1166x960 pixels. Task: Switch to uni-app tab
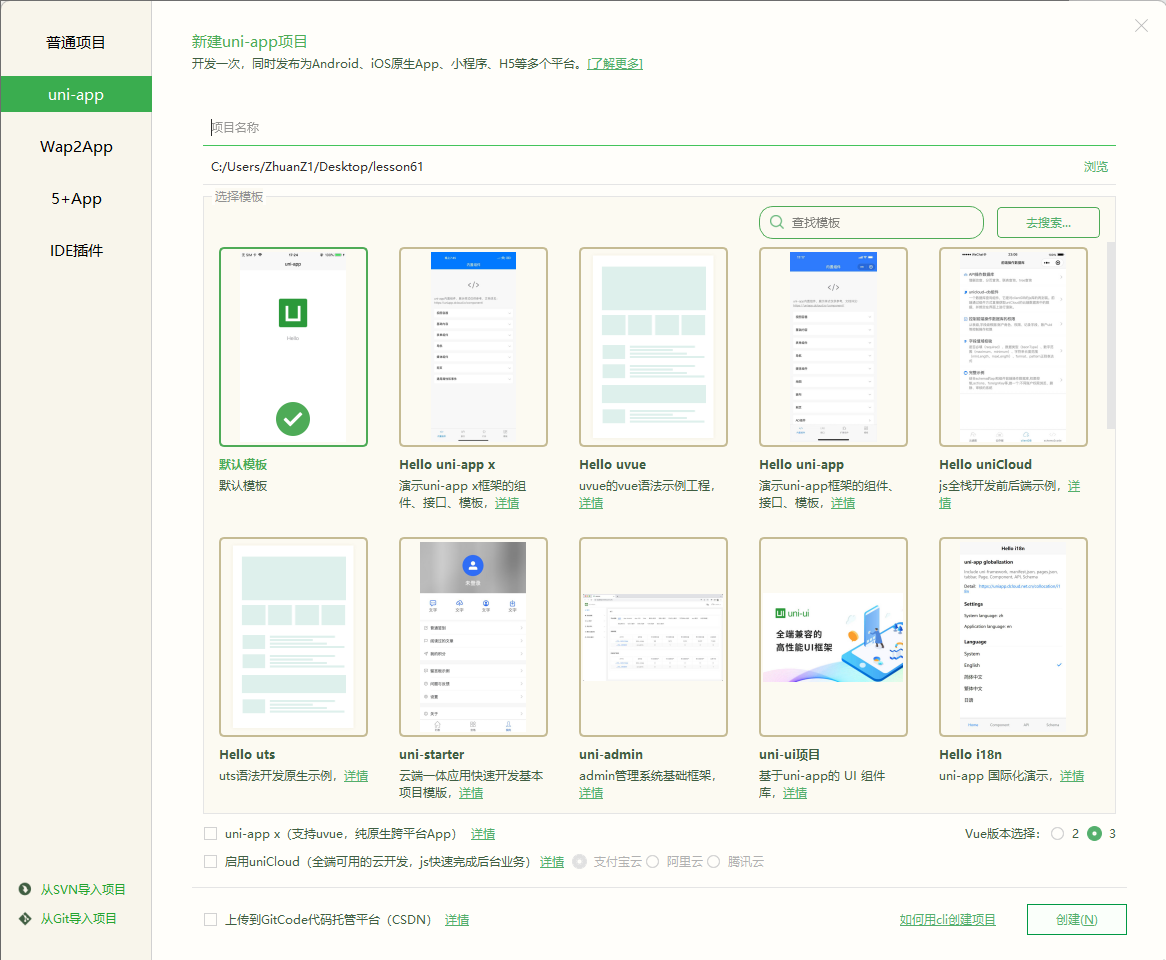coord(76,94)
